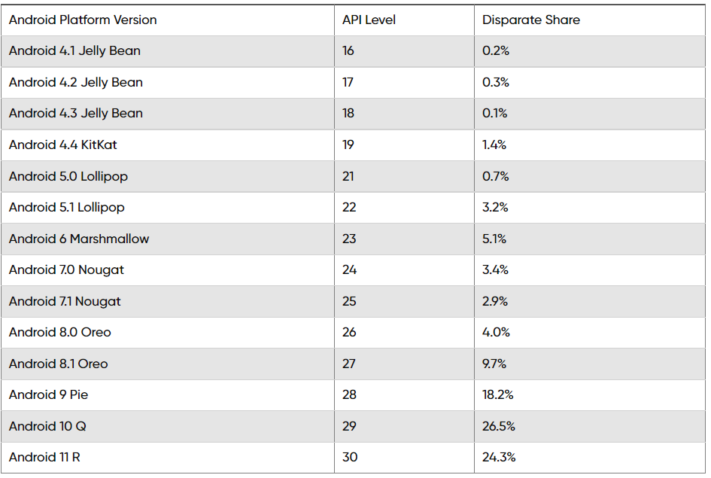The width and height of the screenshot is (711, 478).
Task: Click the Android 8.0 Oreo cell
Action: (x=168, y=332)
